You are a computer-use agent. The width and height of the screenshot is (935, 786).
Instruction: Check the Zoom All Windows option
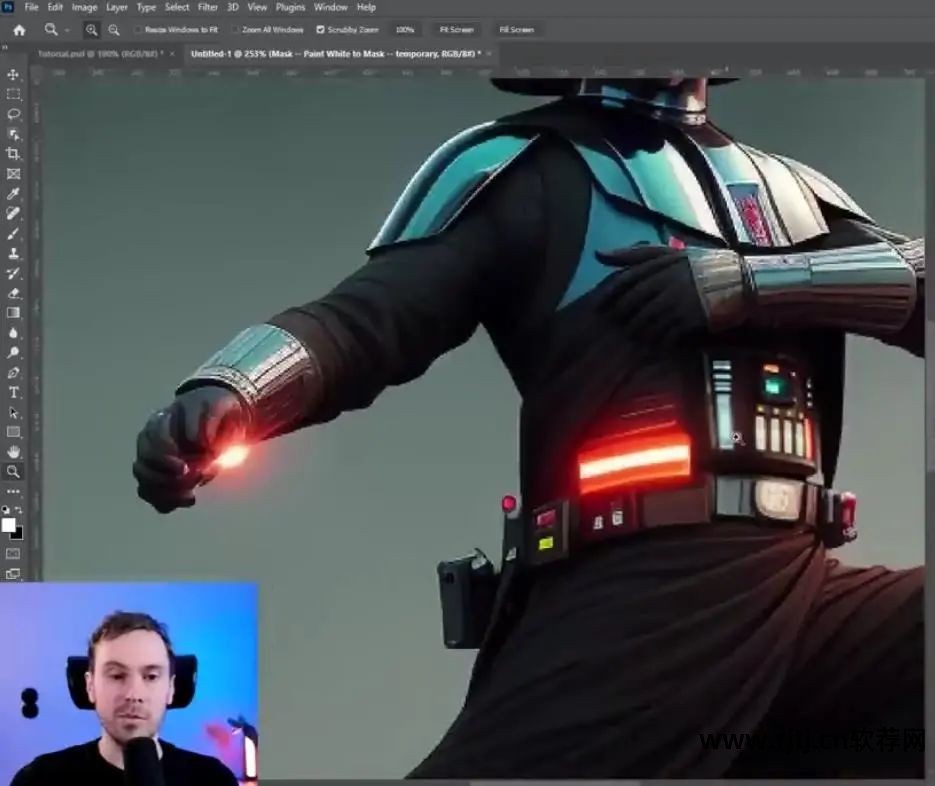pyautogui.click(x=236, y=30)
